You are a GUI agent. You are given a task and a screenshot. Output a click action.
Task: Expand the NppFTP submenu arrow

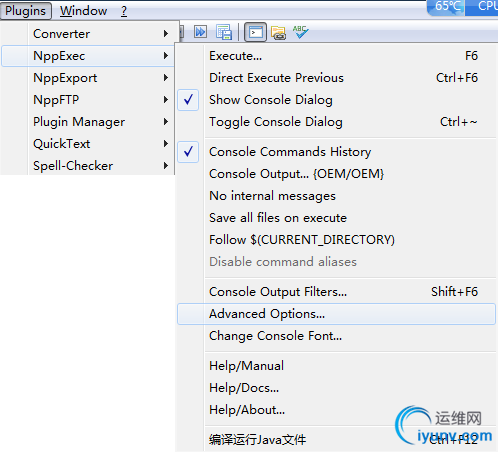pos(166,100)
